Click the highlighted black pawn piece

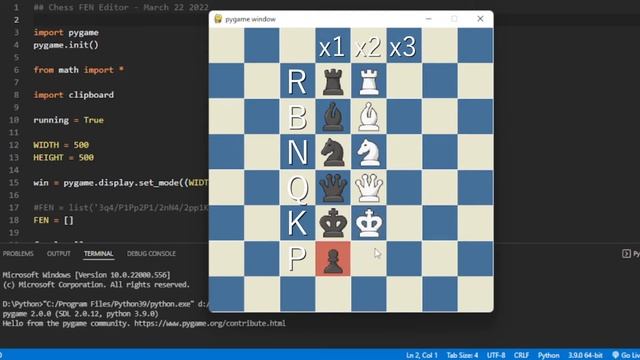pyautogui.click(x=333, y=259)
